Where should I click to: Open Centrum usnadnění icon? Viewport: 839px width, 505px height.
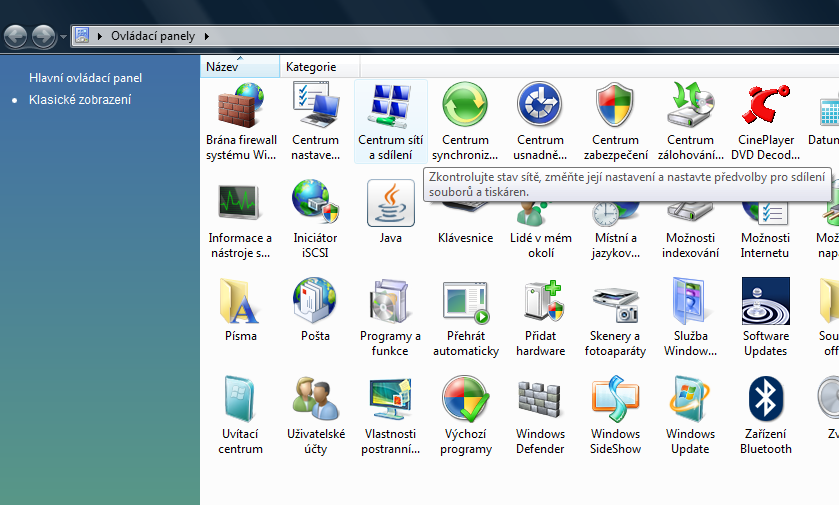(540, 105)
